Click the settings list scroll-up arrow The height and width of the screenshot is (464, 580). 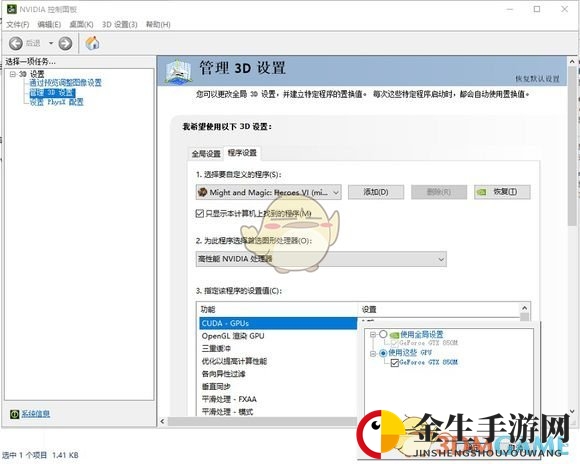pyautogui.click(x=525, y=308)
